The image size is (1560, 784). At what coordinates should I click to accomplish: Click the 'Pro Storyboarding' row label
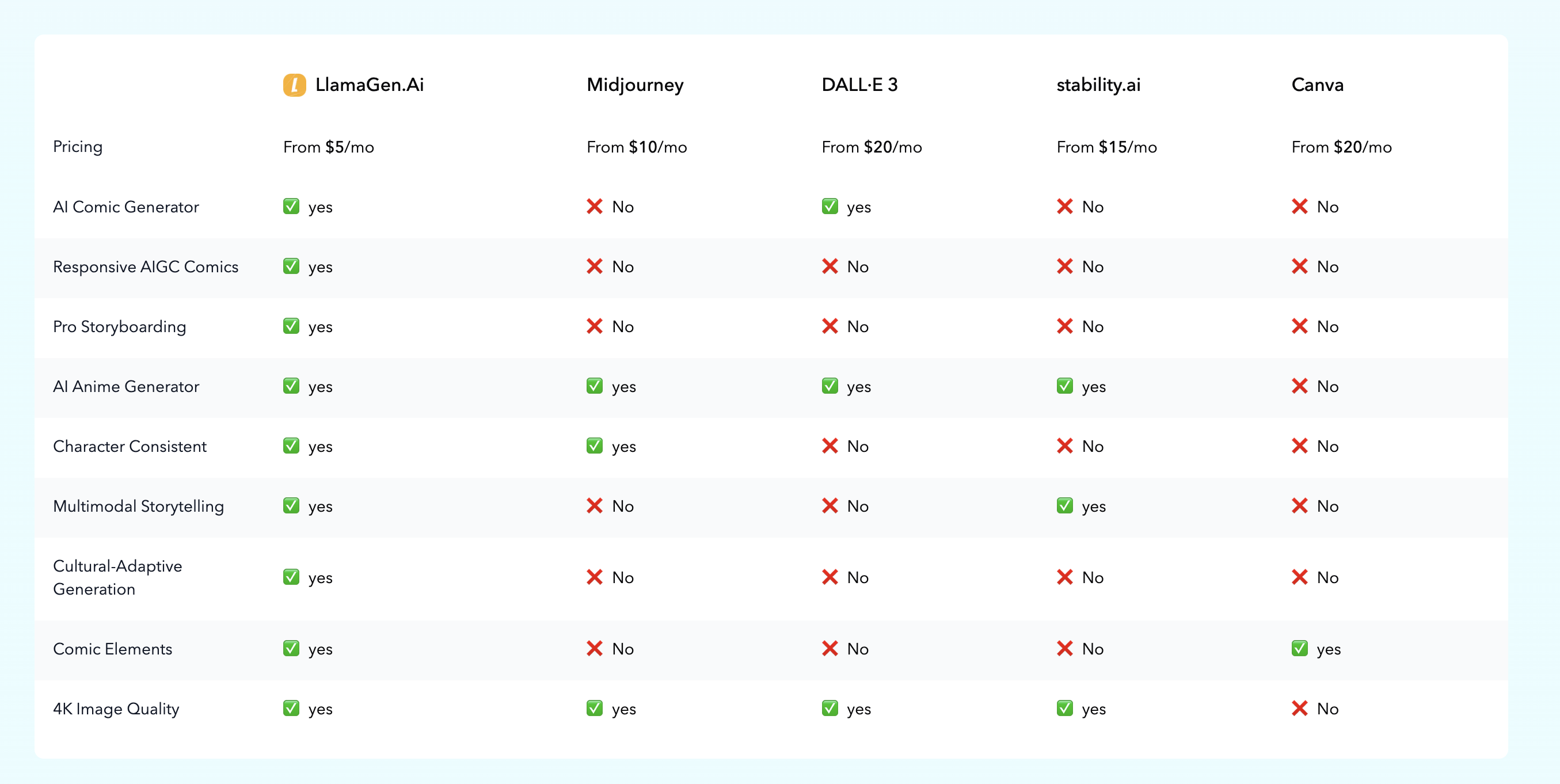[119, 326]
